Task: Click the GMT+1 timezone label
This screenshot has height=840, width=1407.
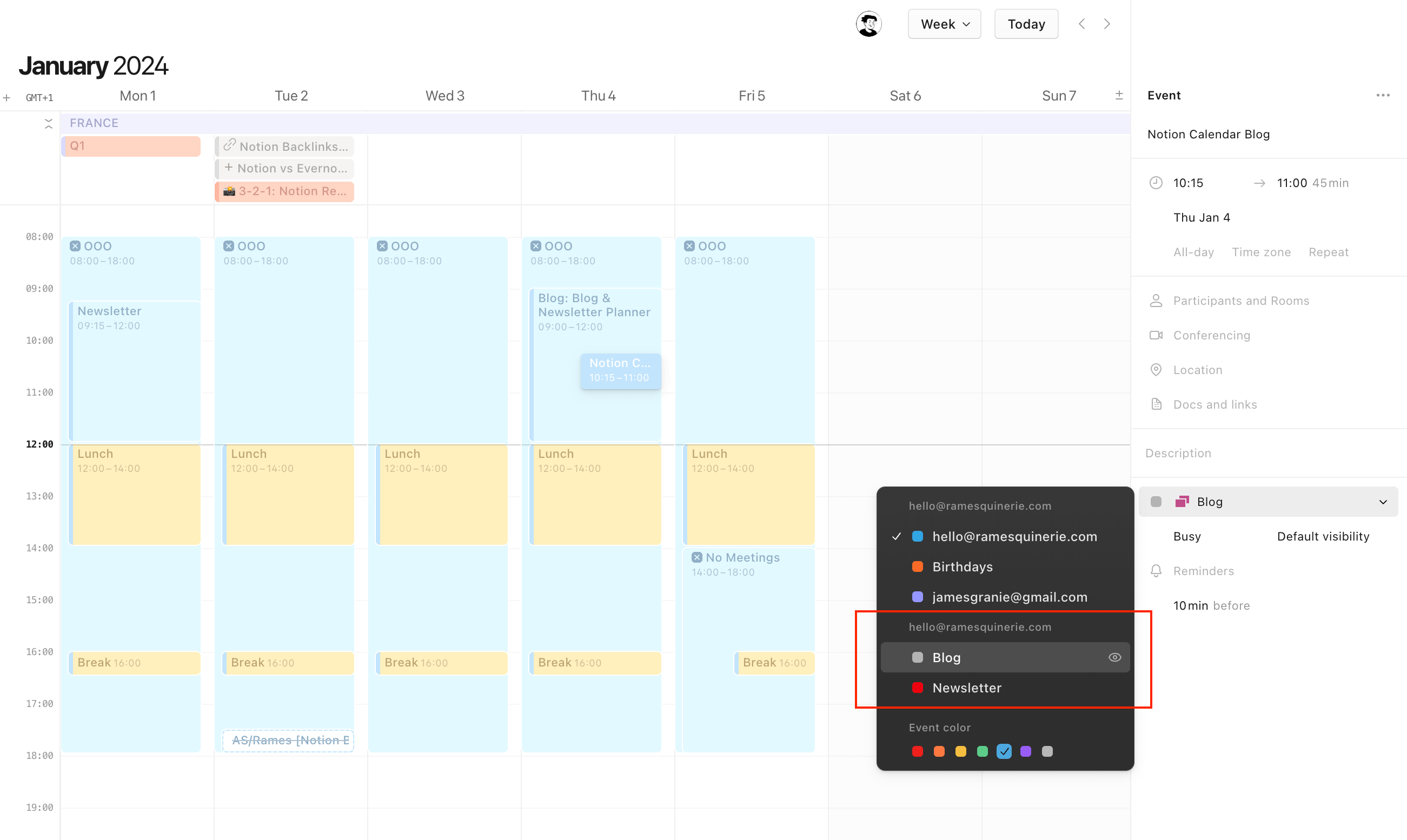Action: 39,97
